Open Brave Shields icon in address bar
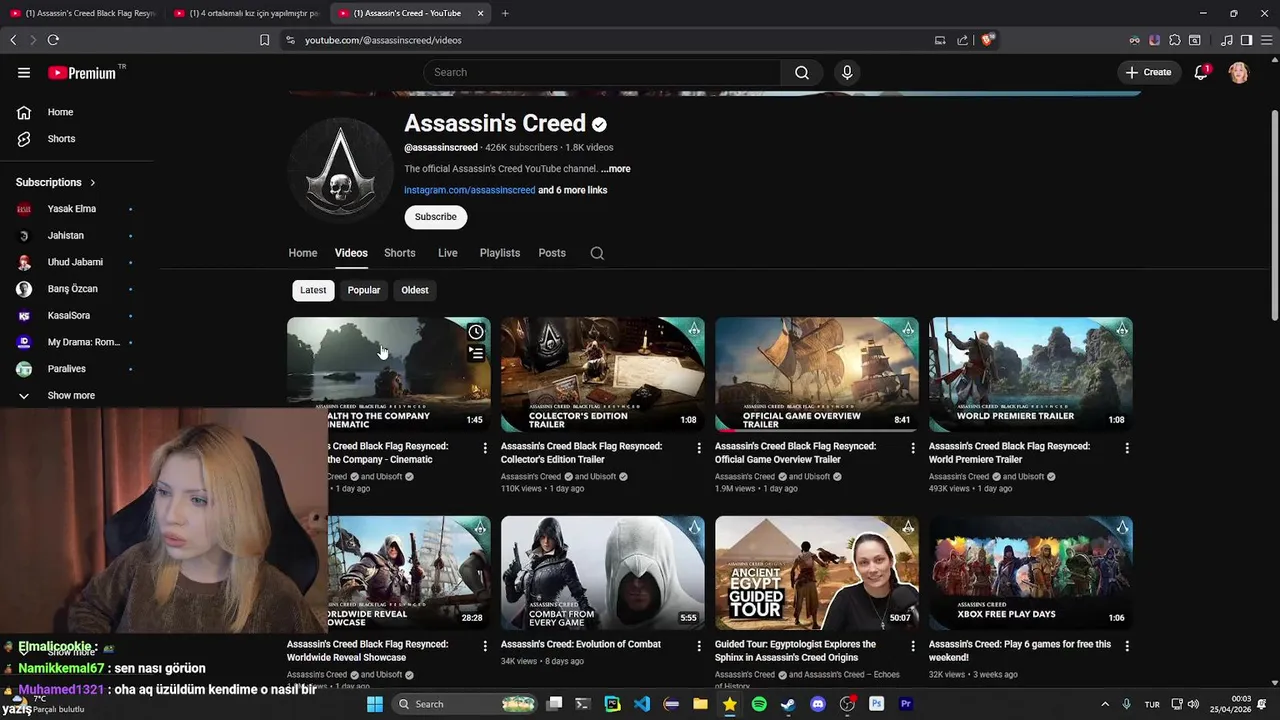 coord(987,40)
